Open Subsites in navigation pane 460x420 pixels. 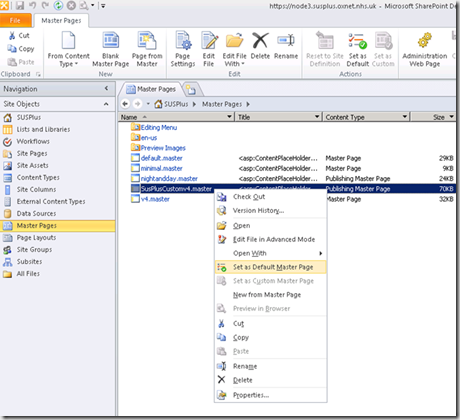coord(29,262)
